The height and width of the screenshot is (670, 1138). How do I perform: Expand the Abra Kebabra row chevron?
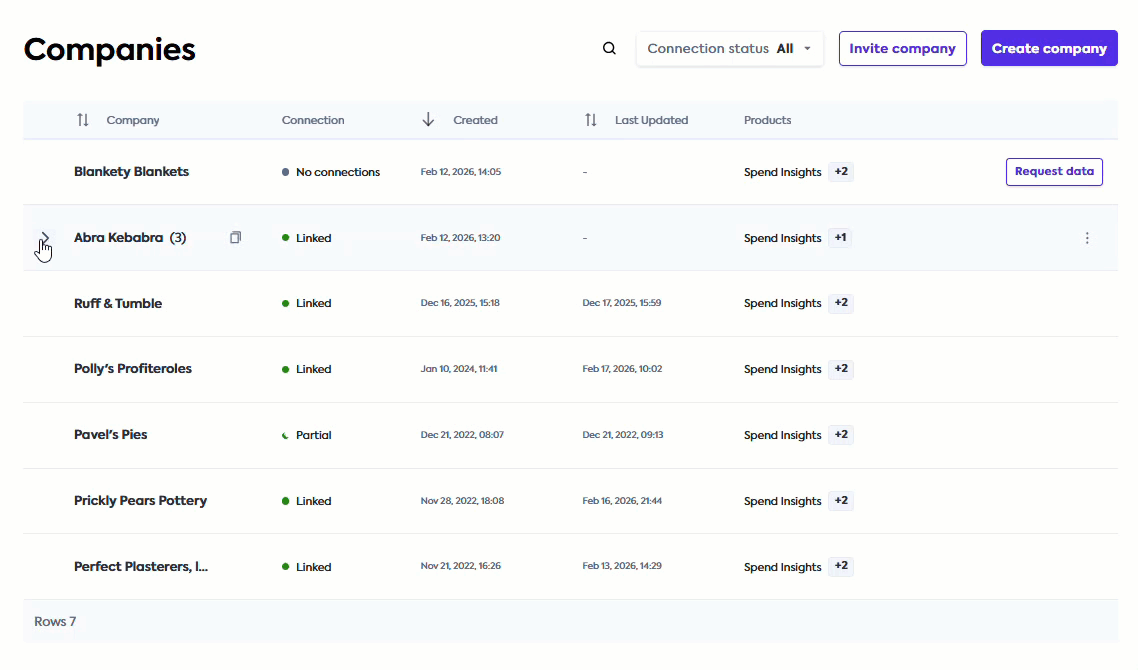tap(45, 237)
